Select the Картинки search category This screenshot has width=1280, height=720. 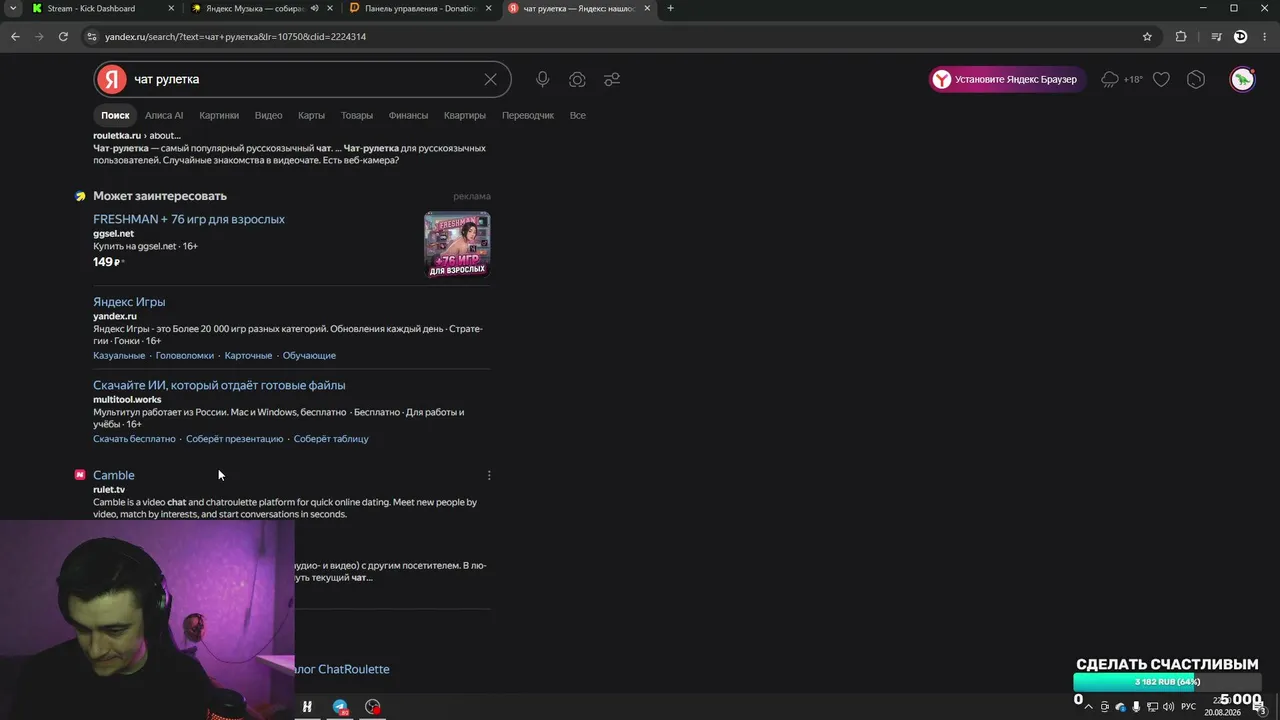pos(219,115)
